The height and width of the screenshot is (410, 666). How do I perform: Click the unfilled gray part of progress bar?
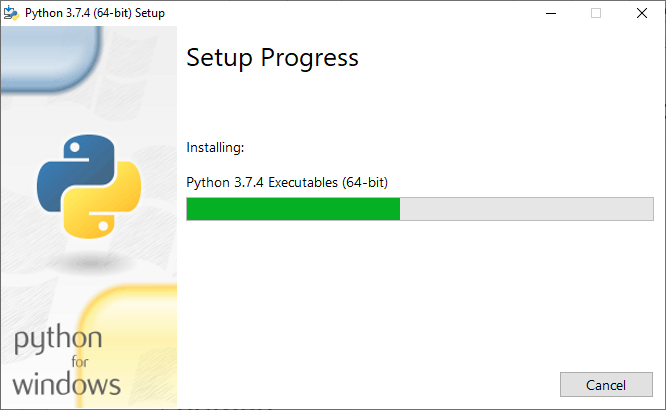click(526, 209)
